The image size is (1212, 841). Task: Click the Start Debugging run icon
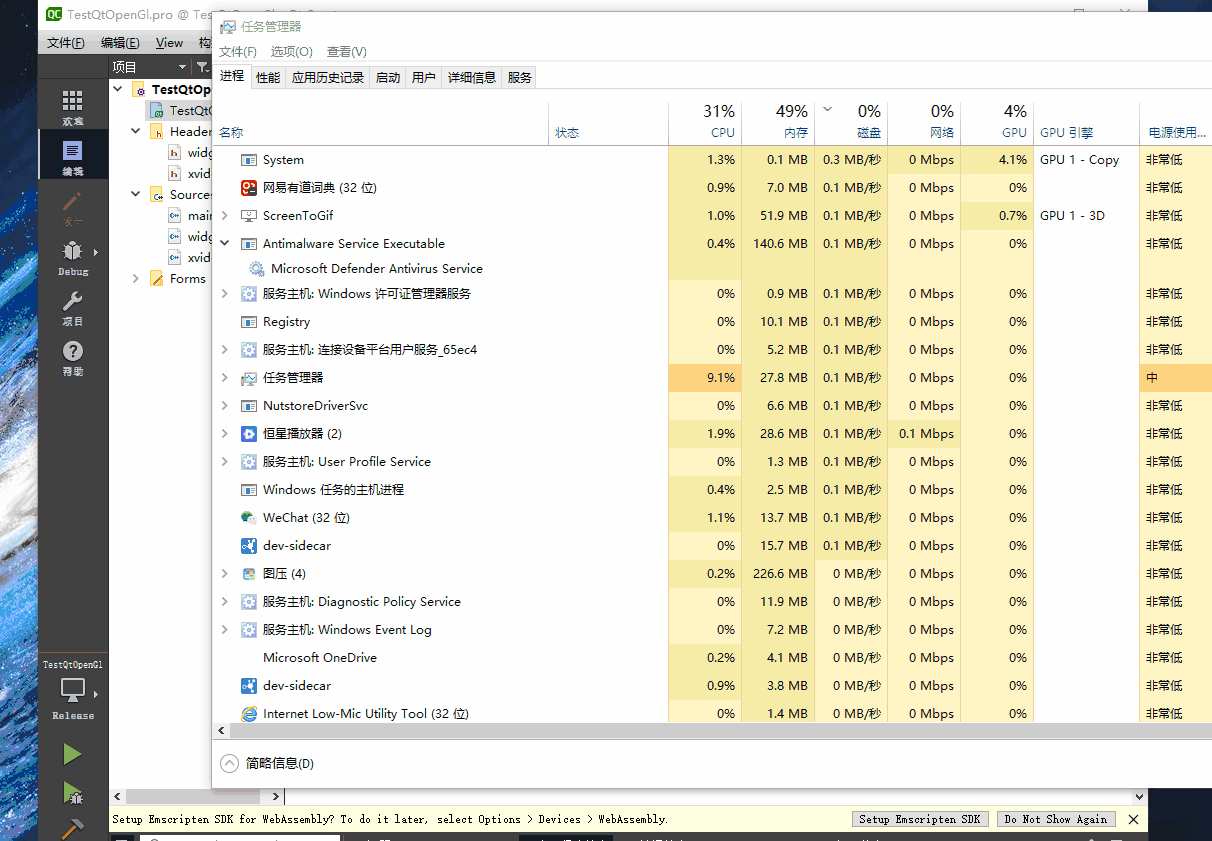(72, 793)
